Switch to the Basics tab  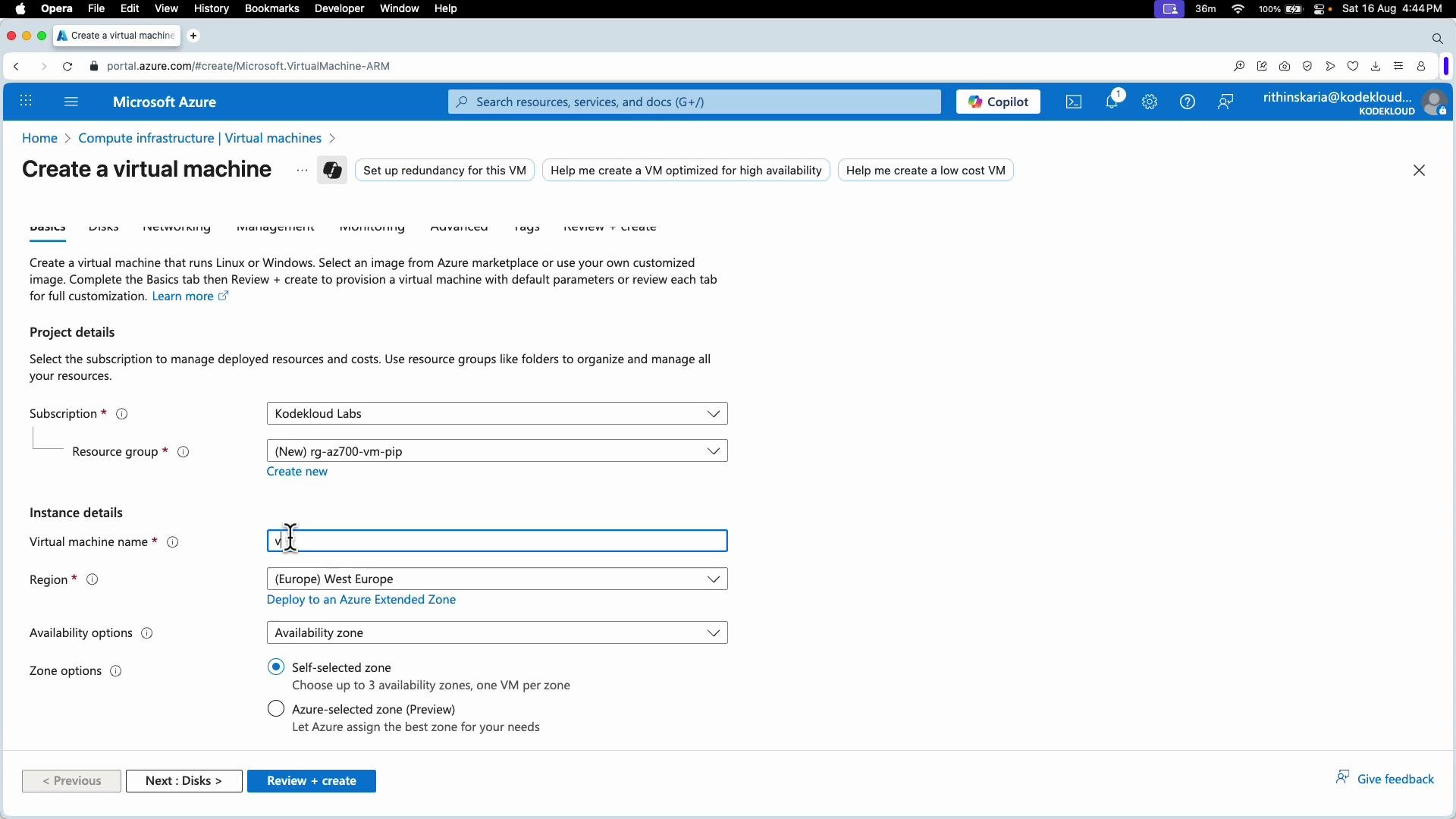point(47,227)
